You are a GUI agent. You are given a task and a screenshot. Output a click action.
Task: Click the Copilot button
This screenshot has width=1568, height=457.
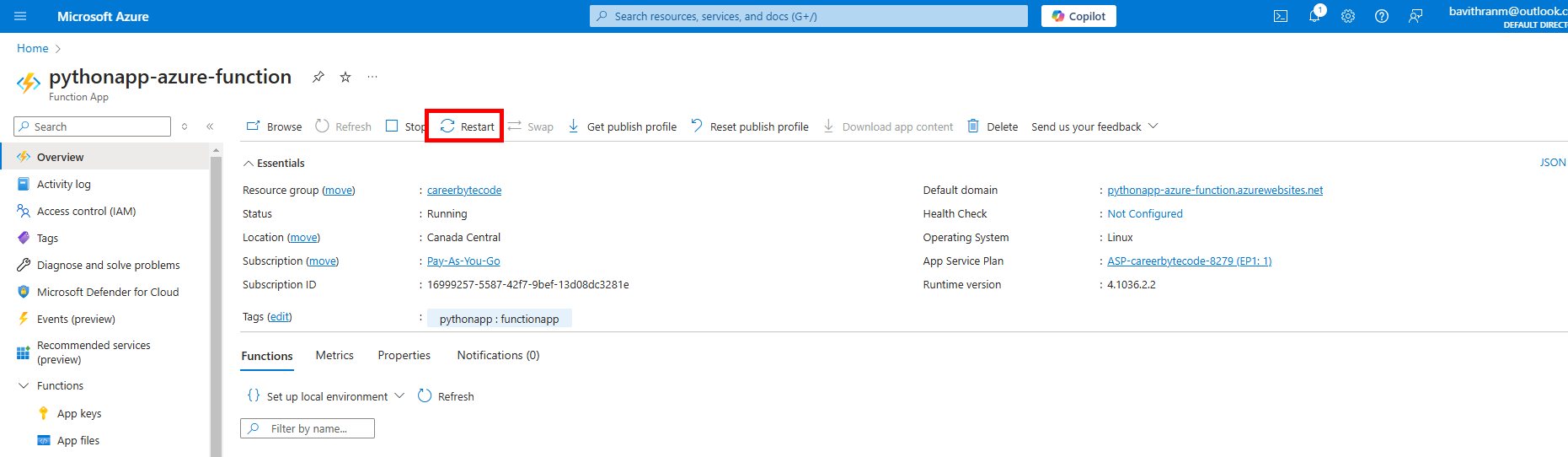click(1078, 16)
